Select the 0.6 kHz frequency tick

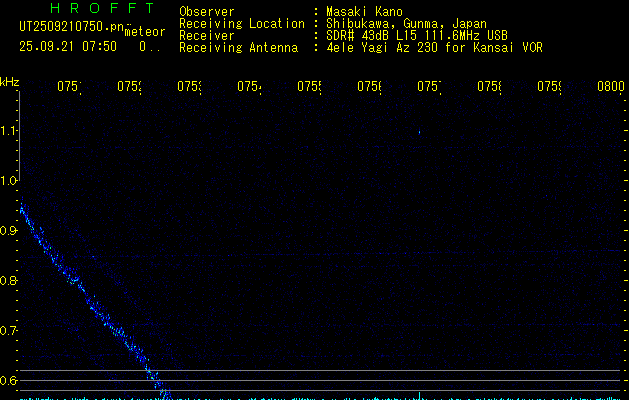coord(9,380)
